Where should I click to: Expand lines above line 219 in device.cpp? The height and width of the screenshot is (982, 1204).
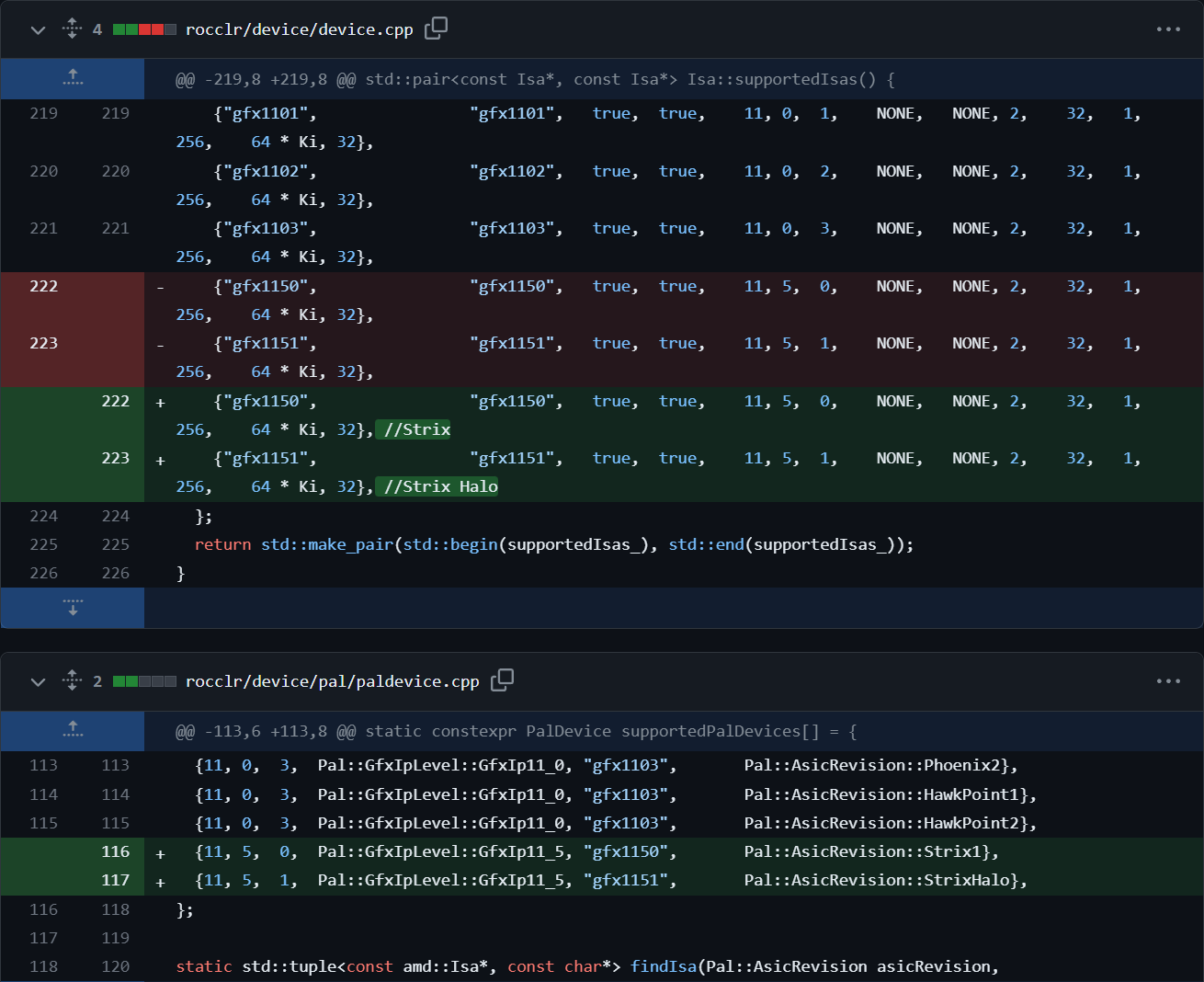pos(73,79)
